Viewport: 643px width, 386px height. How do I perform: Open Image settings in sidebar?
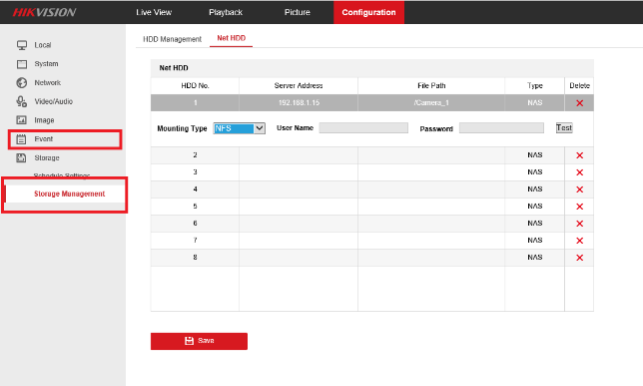(44, 120)
